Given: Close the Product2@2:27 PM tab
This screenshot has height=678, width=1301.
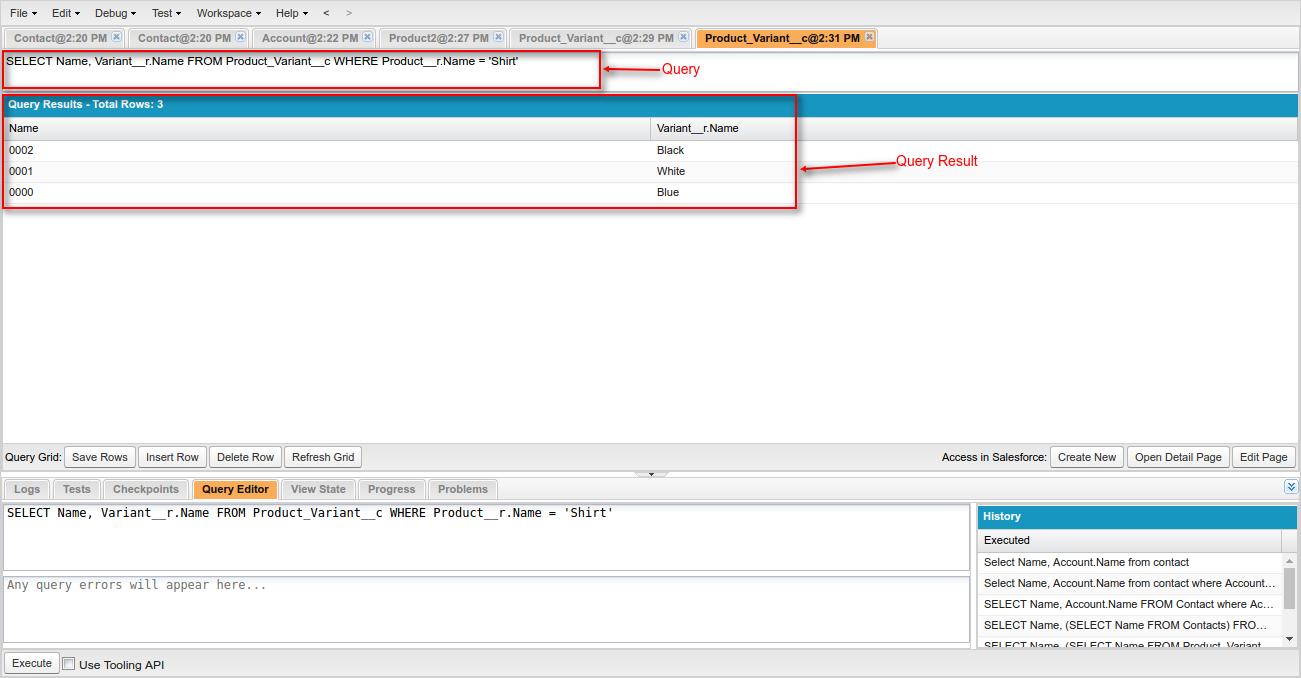Looking at the screenshot, I should (x=497, y=36).
